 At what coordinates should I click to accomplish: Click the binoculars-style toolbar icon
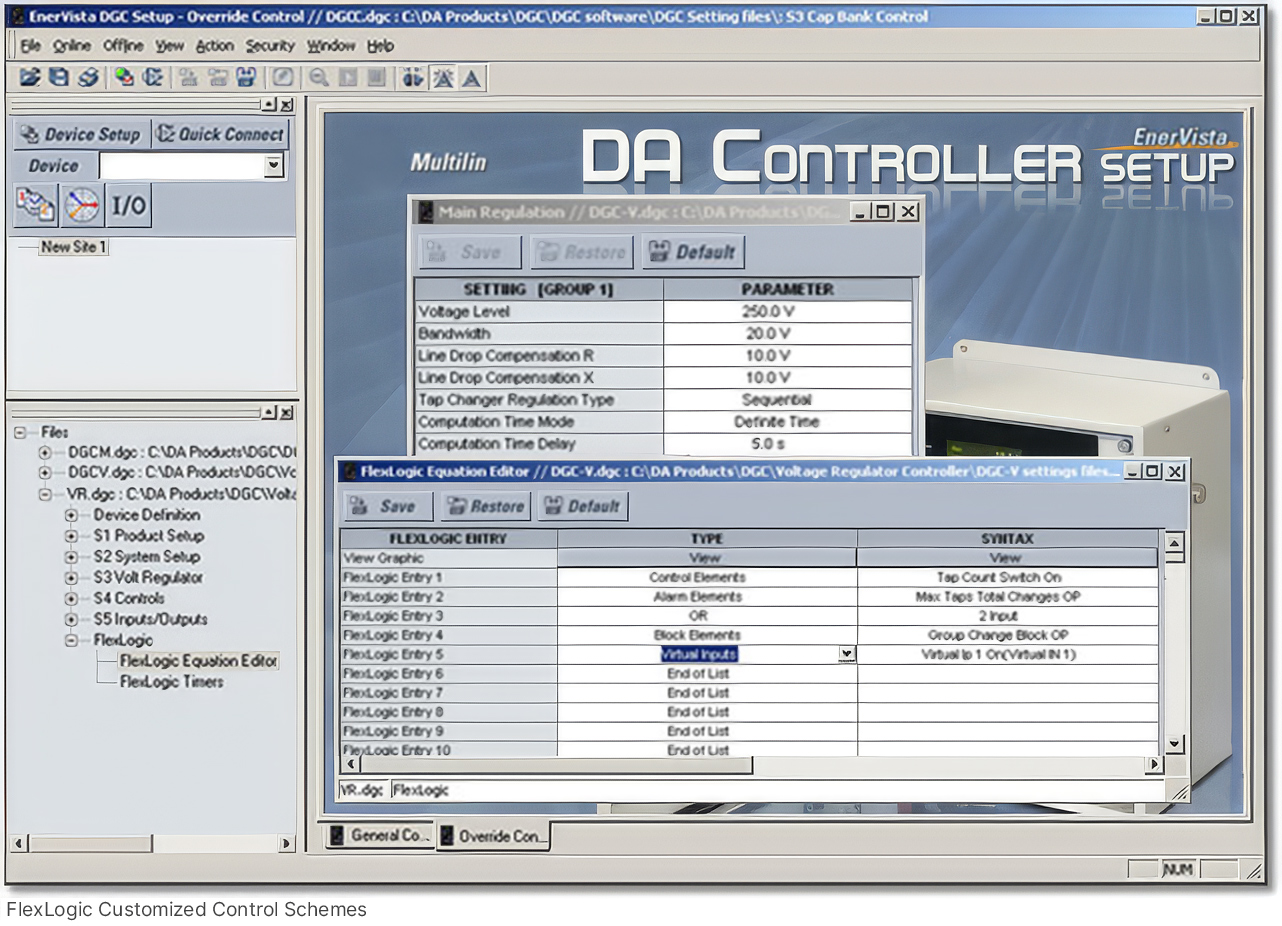click(413, 77)
